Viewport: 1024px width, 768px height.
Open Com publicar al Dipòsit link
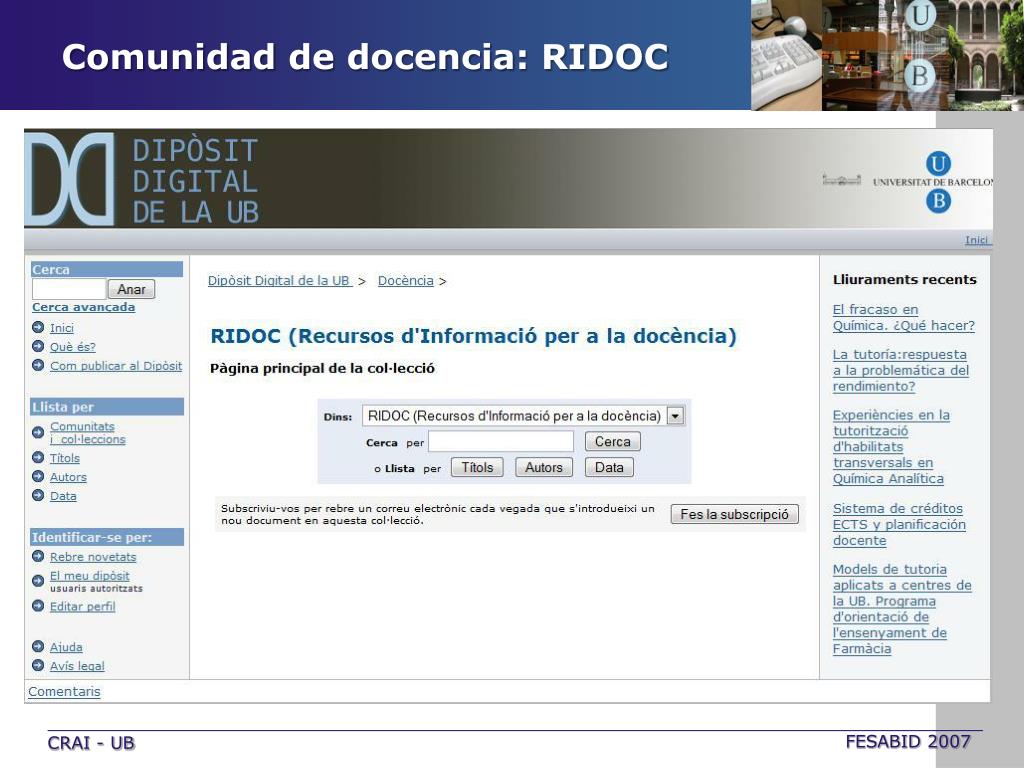tap(116, 366)
